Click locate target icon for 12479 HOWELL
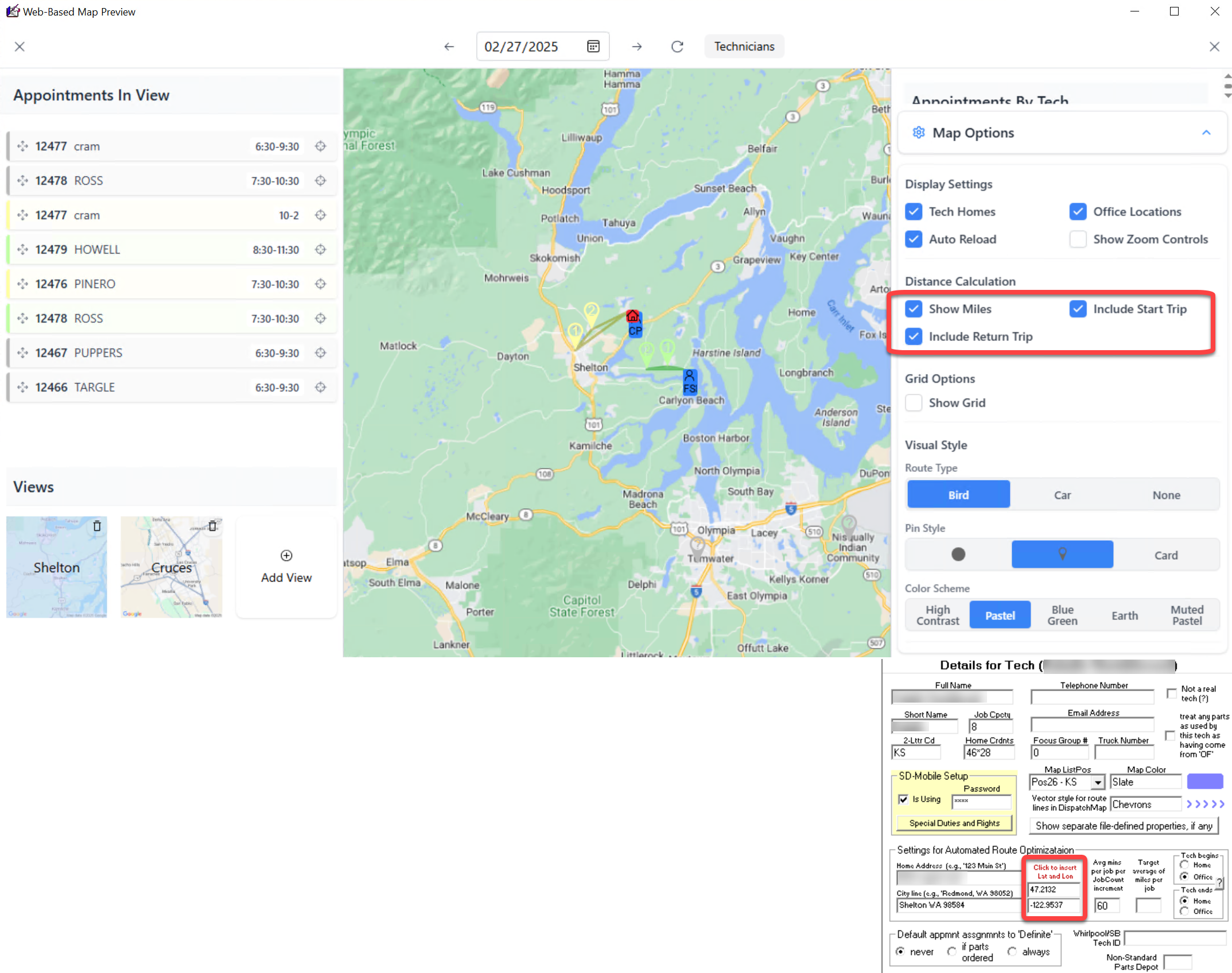Image resolution: width=1232 pixels, height=973 pixels. 320,249
